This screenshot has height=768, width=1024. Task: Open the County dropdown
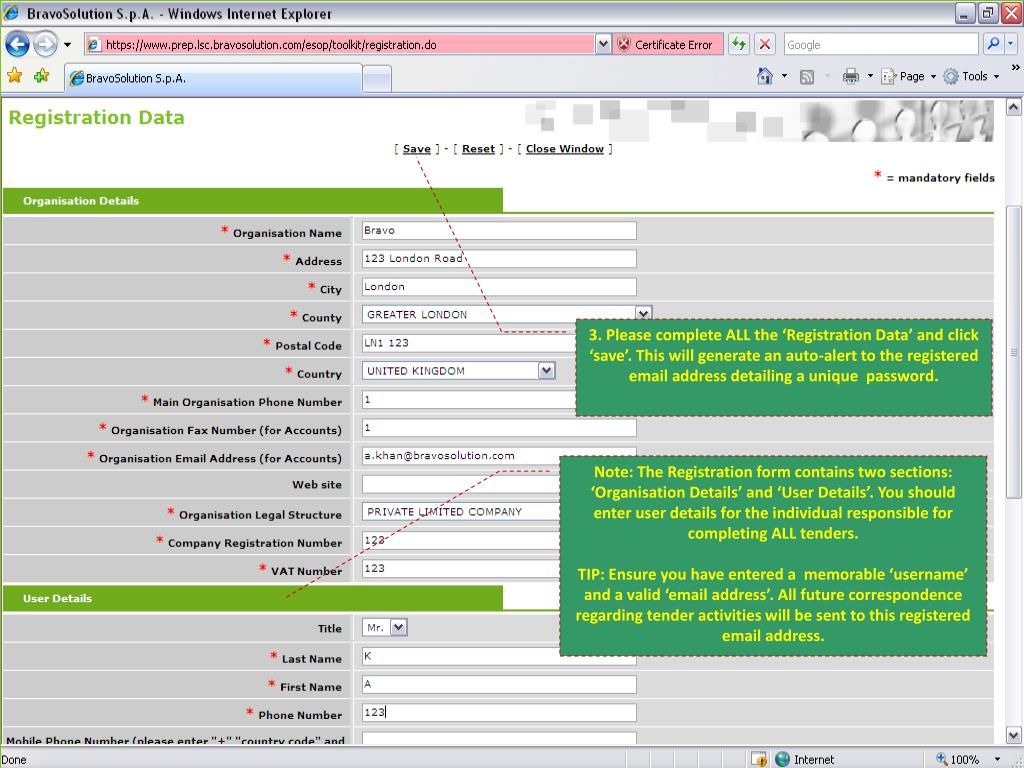point(506,315)
